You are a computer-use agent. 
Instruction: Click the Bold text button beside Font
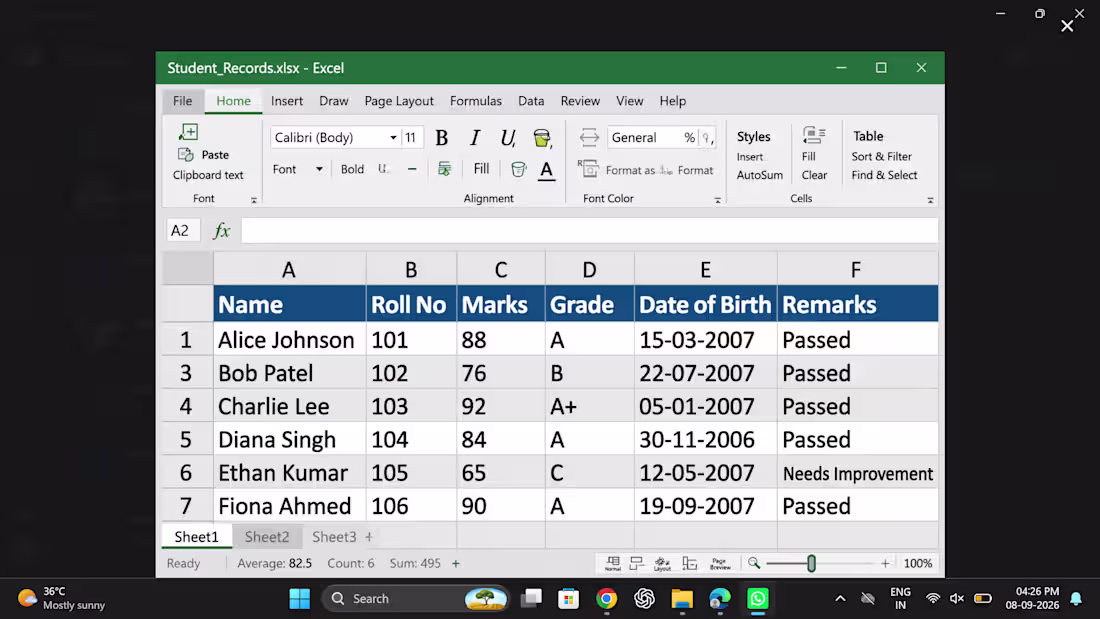[352, 169]
